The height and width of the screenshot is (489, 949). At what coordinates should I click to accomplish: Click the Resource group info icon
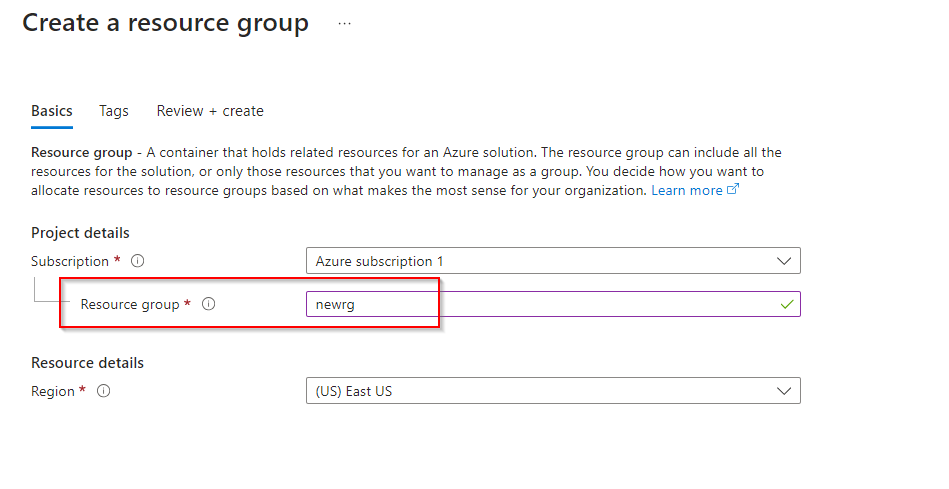209,304
